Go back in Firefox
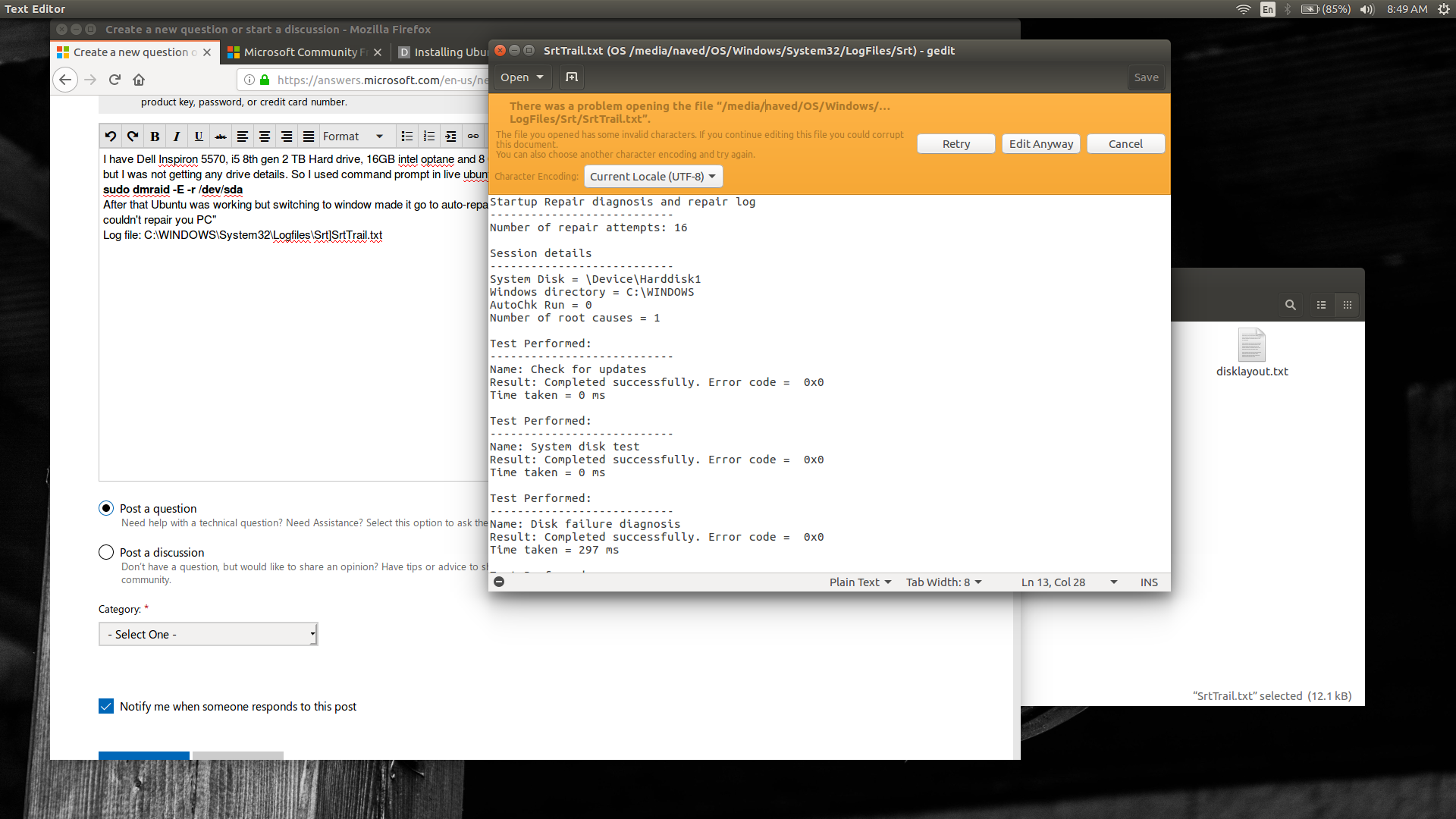The image size is (1456, 819). click(65, 80)
